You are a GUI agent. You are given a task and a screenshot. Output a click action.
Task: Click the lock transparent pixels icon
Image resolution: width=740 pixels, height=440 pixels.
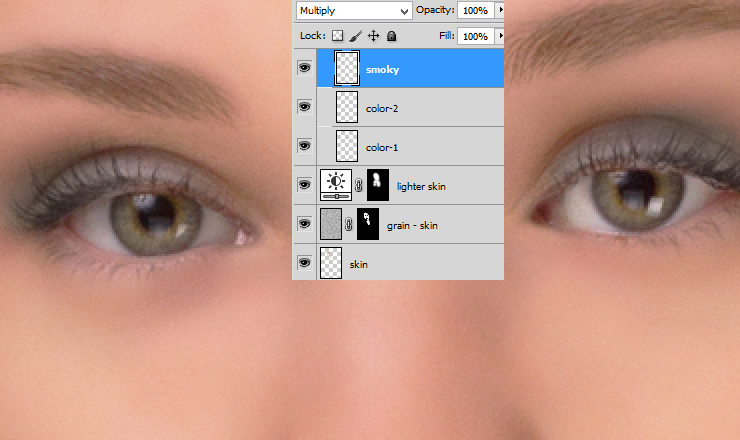[x=337, y=36]
